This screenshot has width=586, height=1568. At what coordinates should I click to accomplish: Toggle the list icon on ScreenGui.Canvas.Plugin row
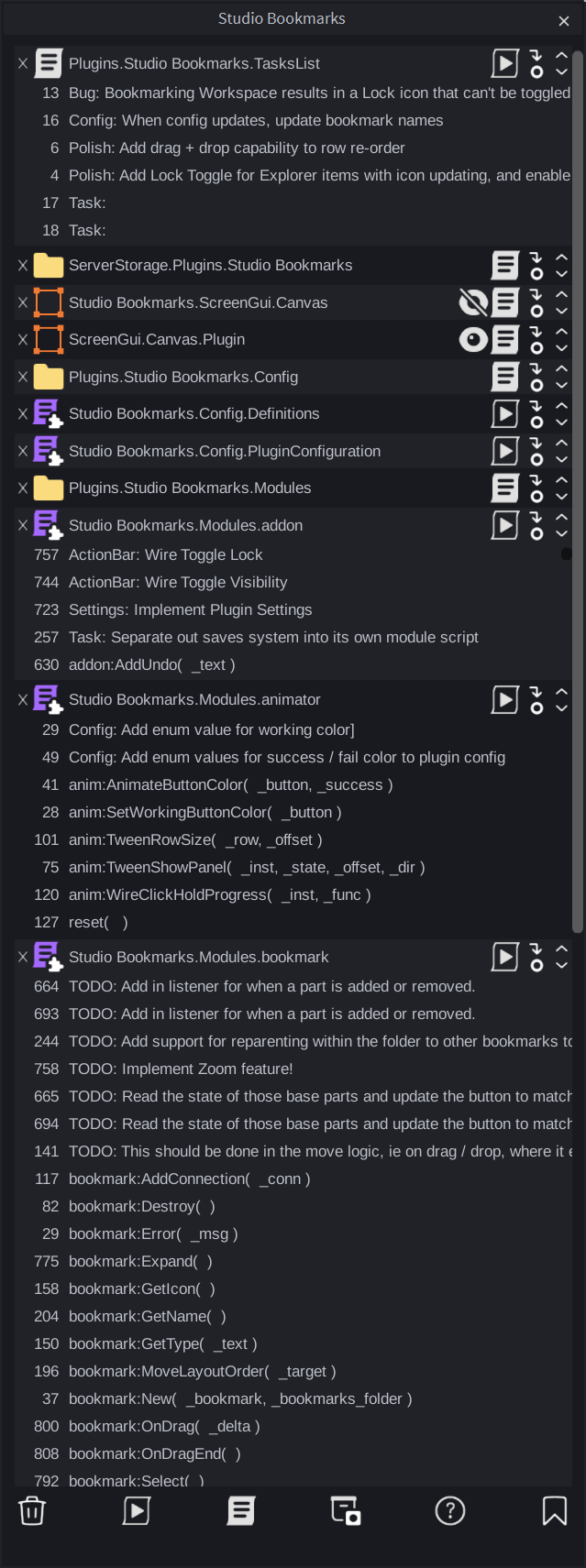(505, 340)
